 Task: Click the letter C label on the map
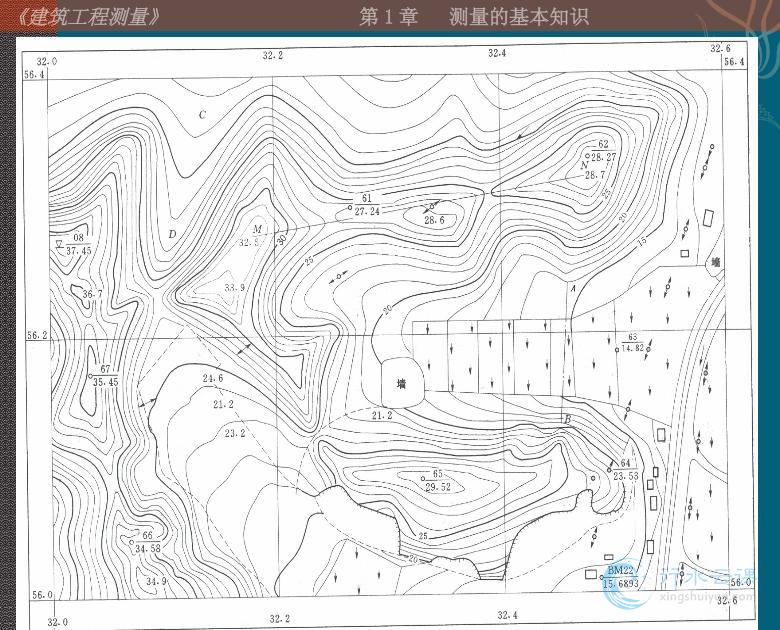[x=202, y=115]
